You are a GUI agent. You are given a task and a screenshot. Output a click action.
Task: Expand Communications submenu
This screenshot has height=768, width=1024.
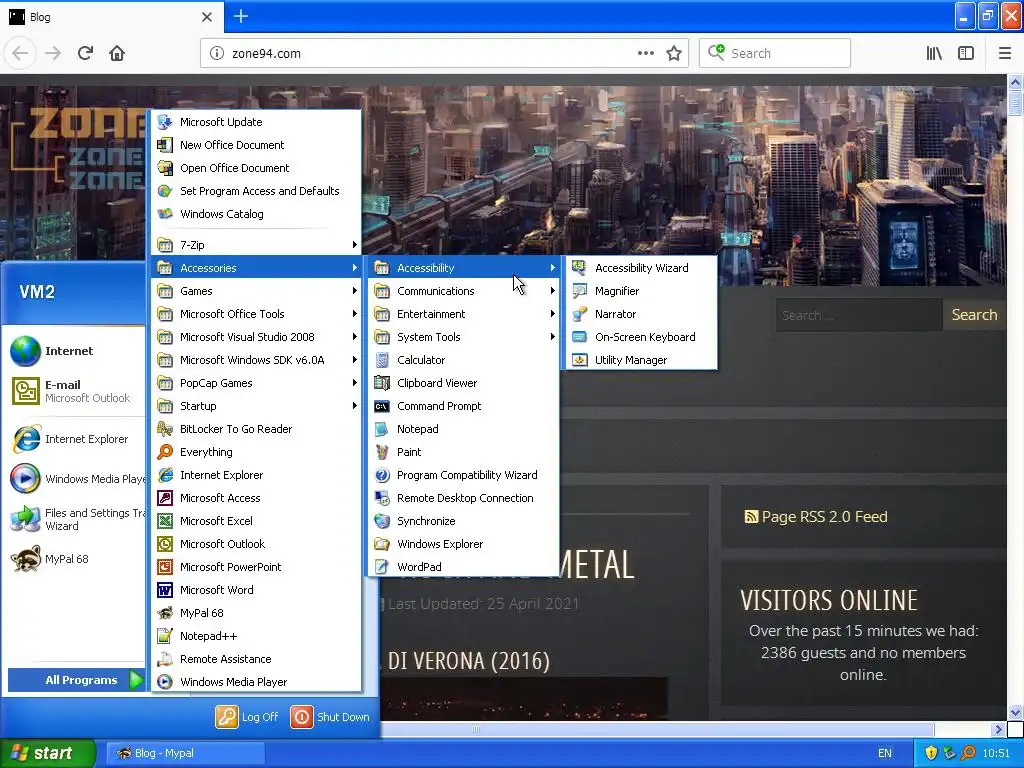(x=464, y=291)
